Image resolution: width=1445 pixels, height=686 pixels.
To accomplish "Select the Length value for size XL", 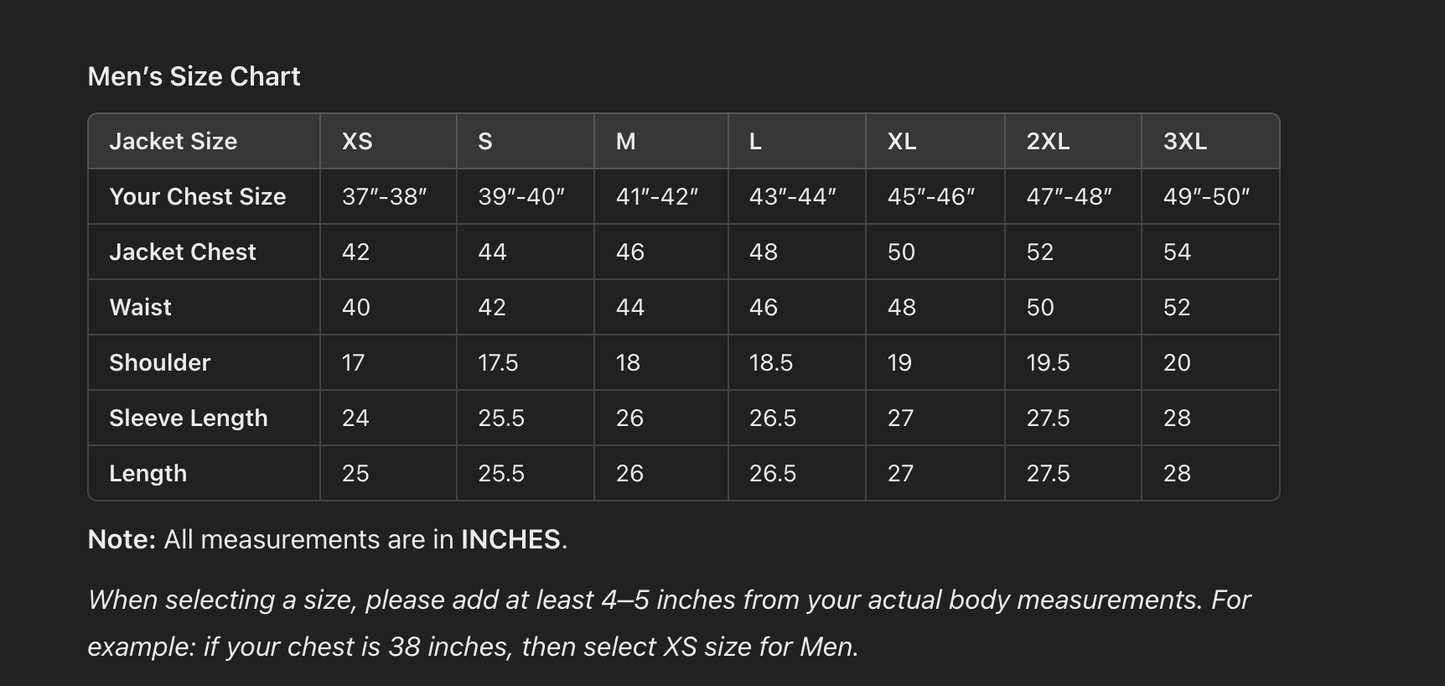I will pos(900,473).
